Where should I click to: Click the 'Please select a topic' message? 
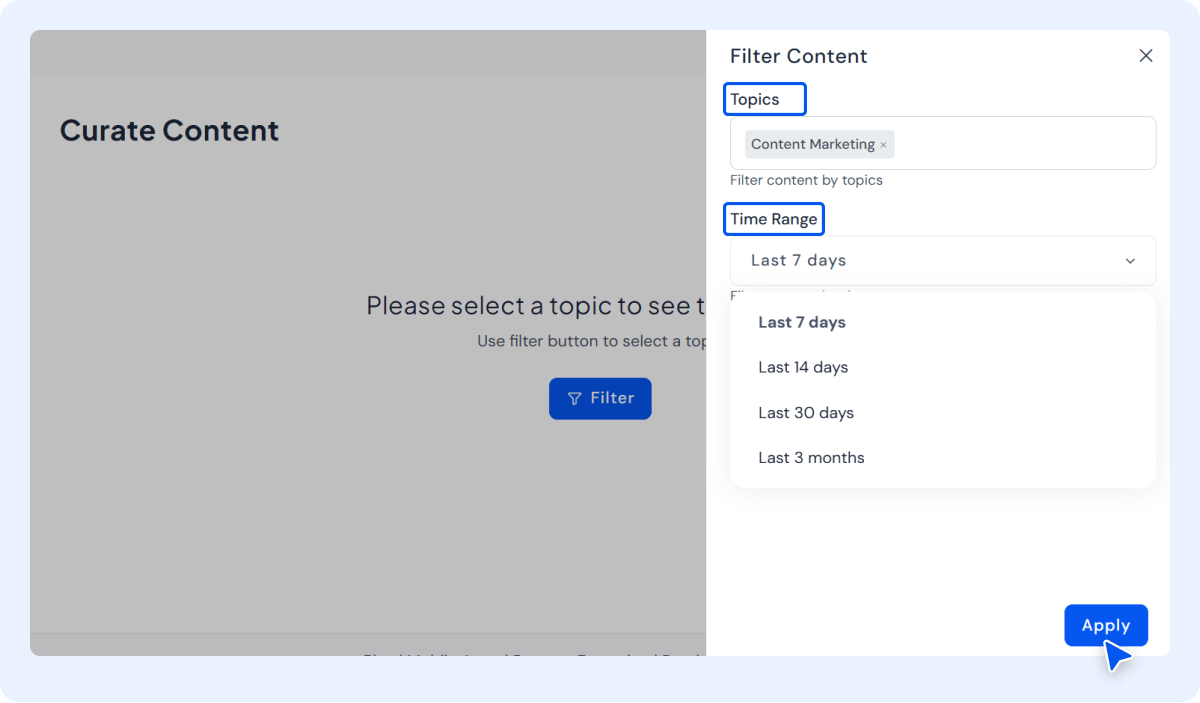pos(535,305)
